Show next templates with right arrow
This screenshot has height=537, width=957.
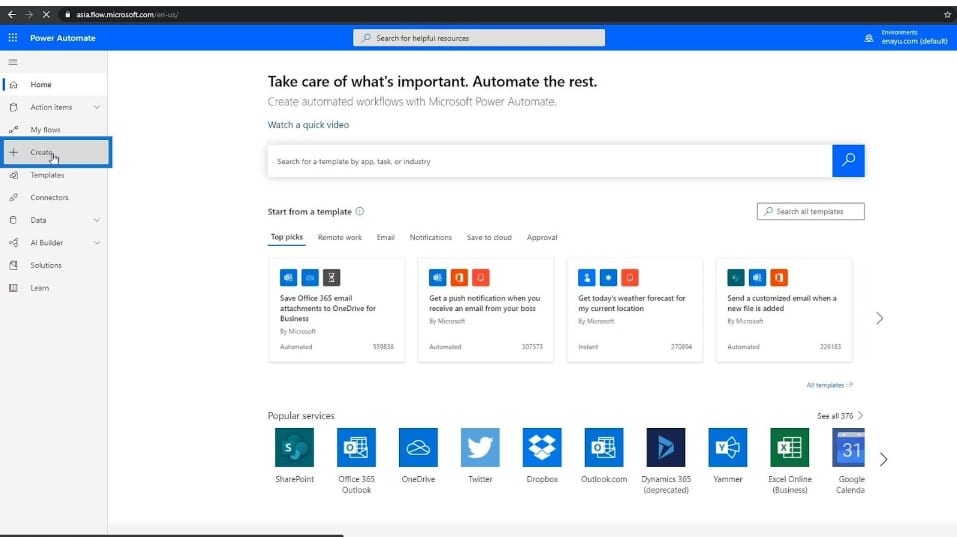pyautogui.click(x=879, y=318)
